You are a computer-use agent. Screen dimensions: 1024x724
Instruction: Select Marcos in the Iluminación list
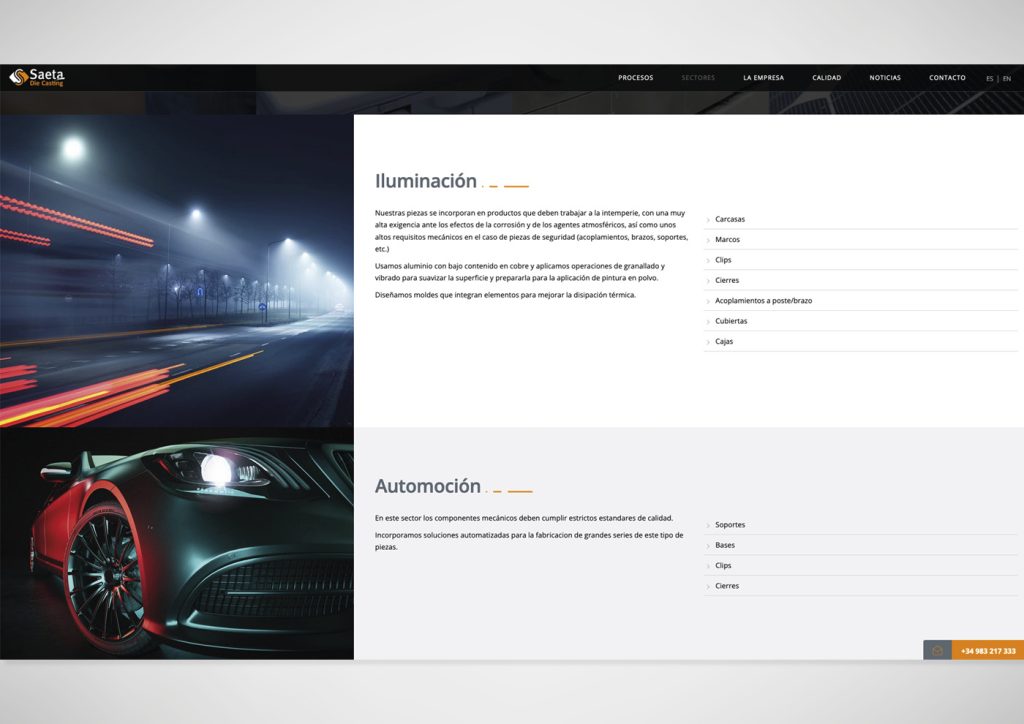(860, 240)
